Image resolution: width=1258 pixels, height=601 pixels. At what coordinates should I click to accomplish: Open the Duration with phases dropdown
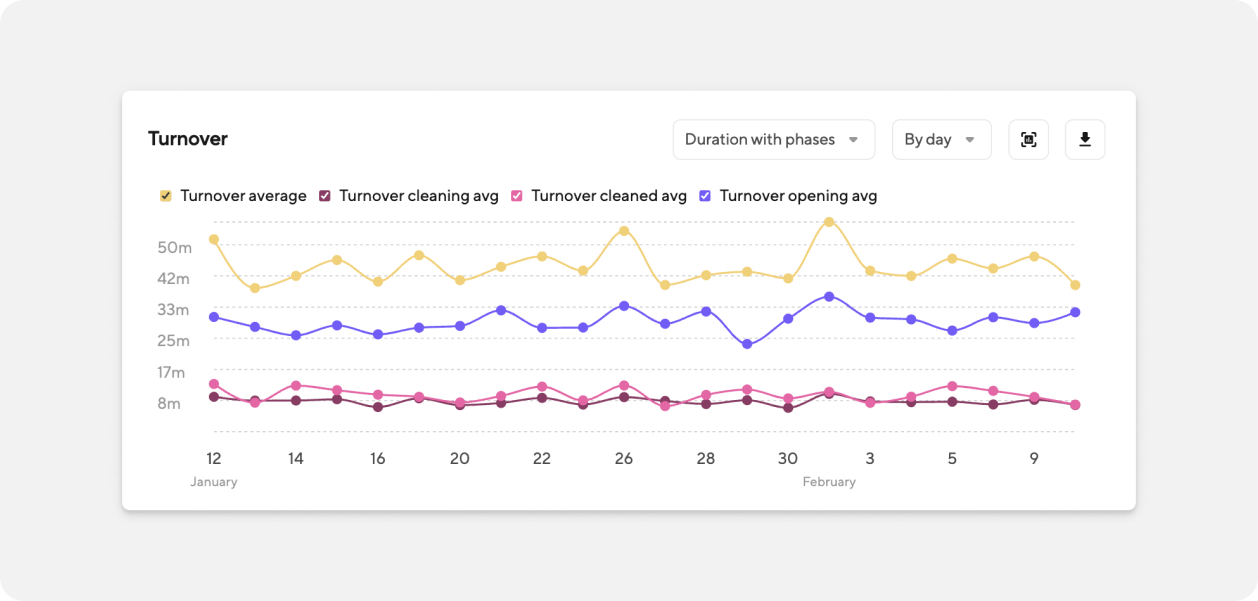pos(774,140)
